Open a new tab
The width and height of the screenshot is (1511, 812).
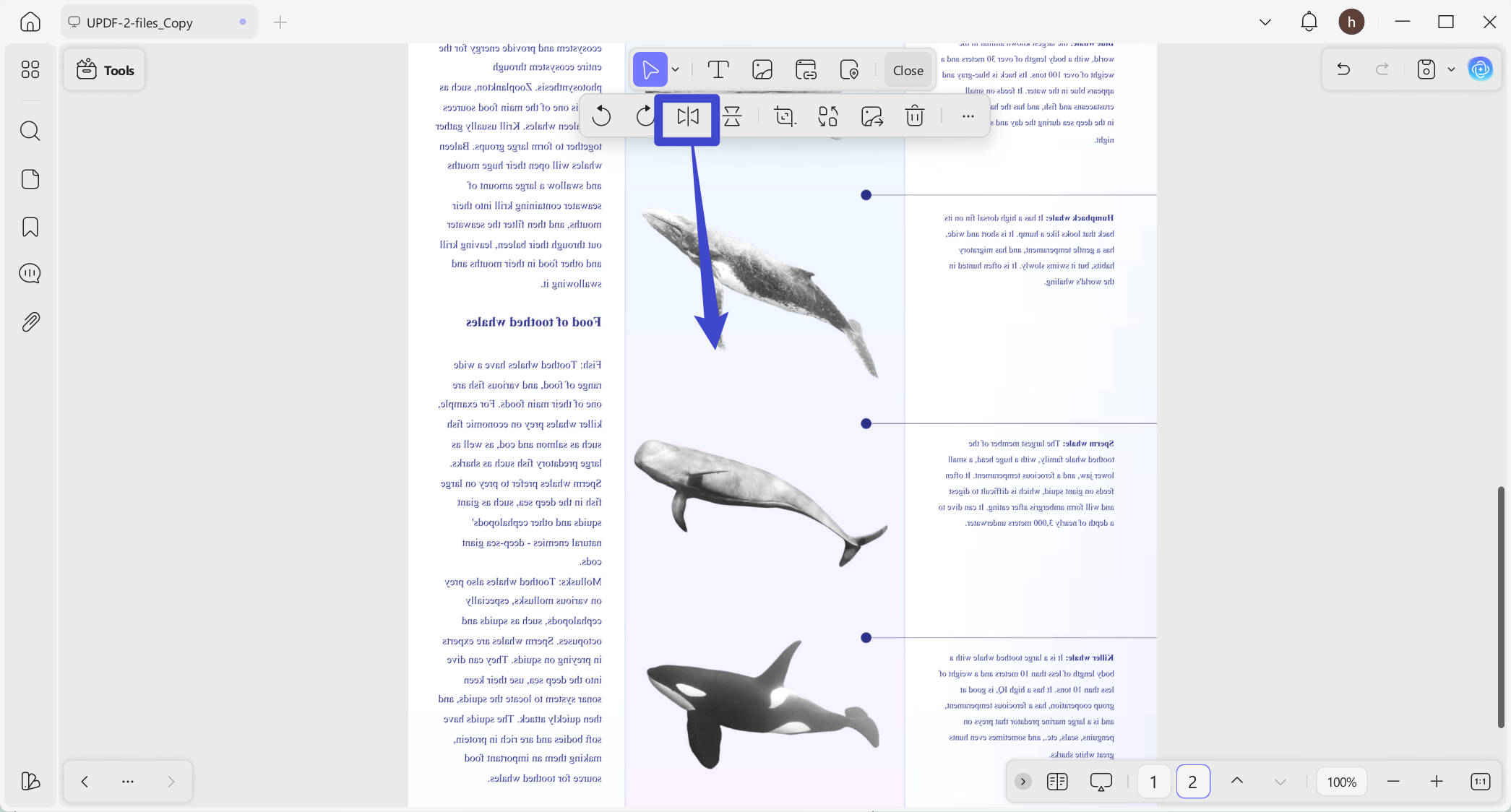point(280,22)
